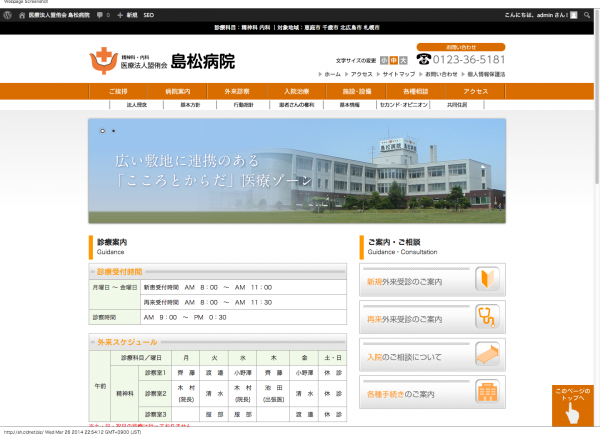Open the 新規 (+ New) admin bar menu

[x=127, y=16]
